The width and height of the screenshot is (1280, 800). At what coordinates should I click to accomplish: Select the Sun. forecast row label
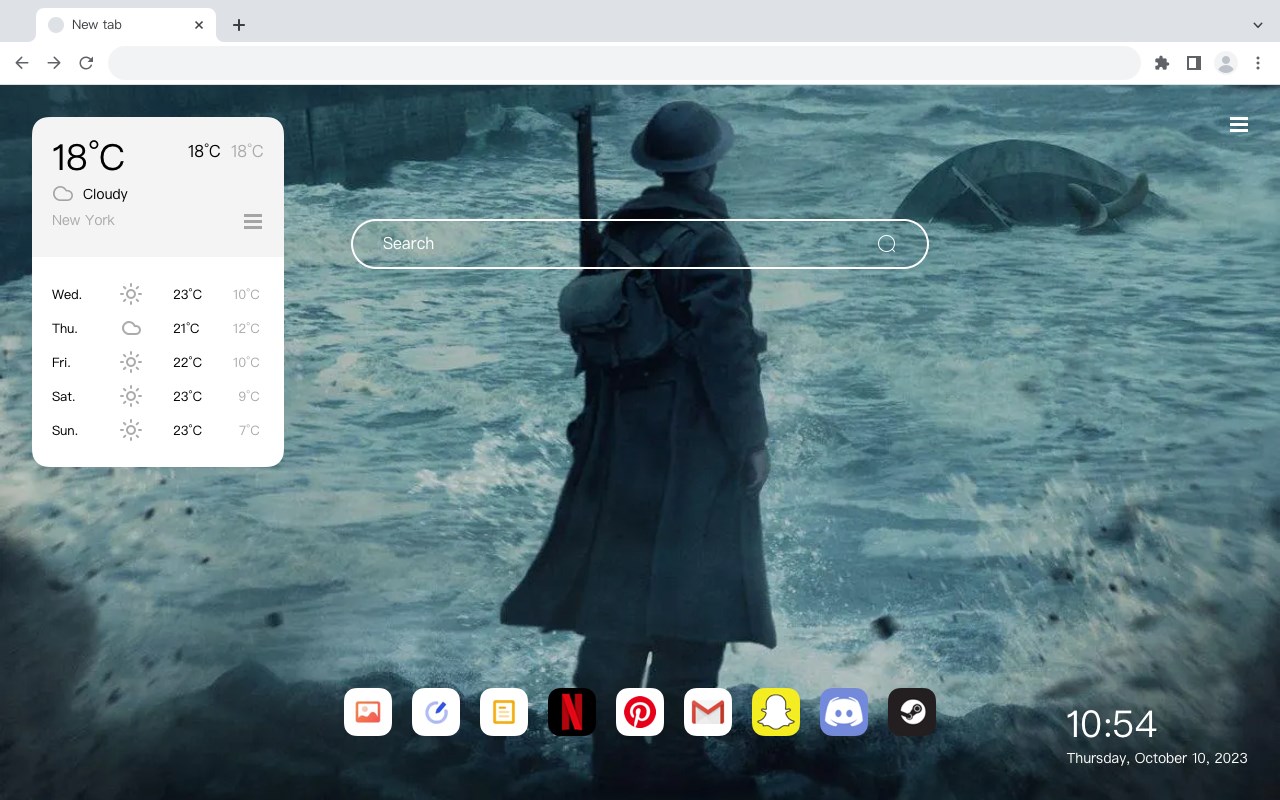pyautogui.click(x=65, y=430)
